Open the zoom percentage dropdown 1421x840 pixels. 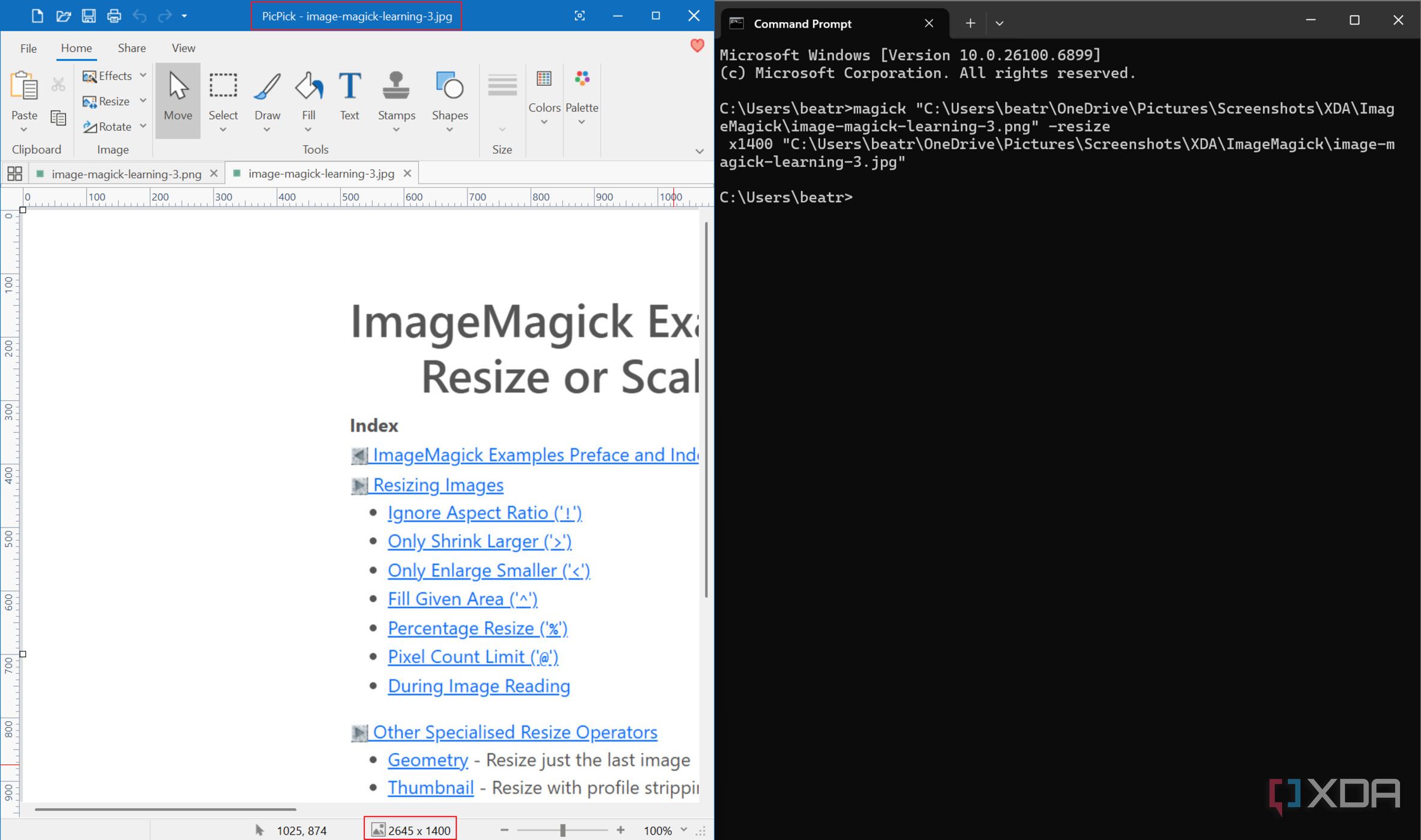click(x=683, y=830)
